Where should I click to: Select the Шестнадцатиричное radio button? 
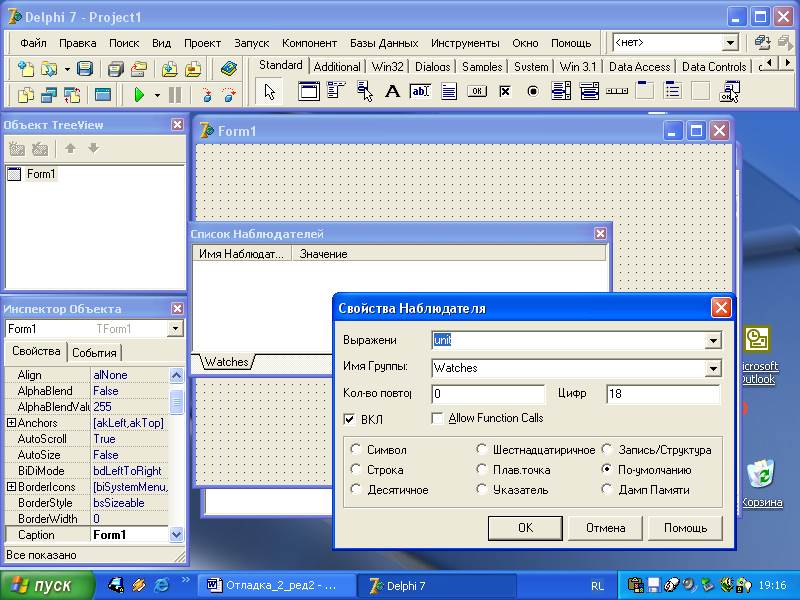[x=481, y=449]
